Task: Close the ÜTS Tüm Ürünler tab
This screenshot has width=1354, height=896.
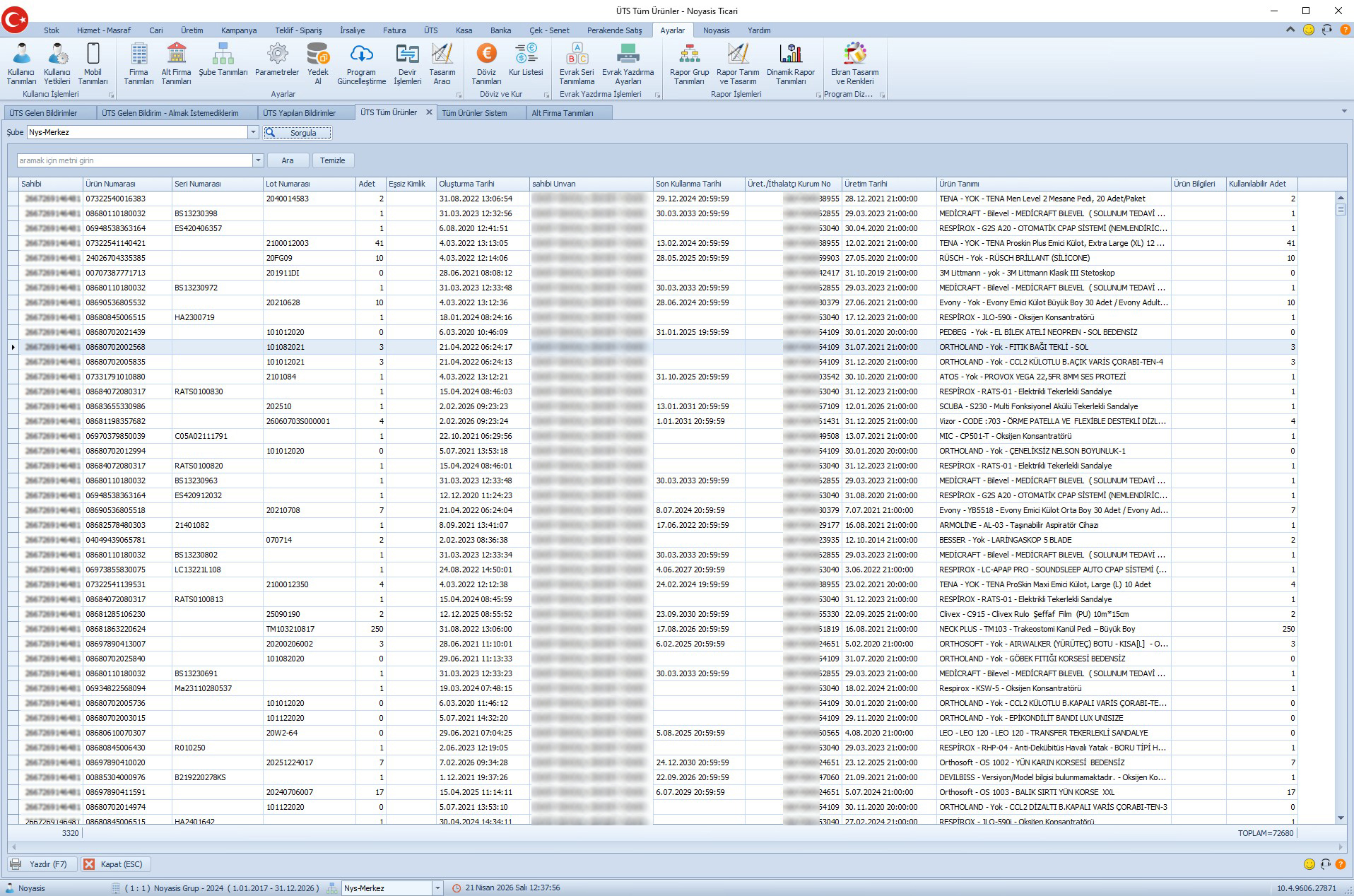Action: [429, 112]
